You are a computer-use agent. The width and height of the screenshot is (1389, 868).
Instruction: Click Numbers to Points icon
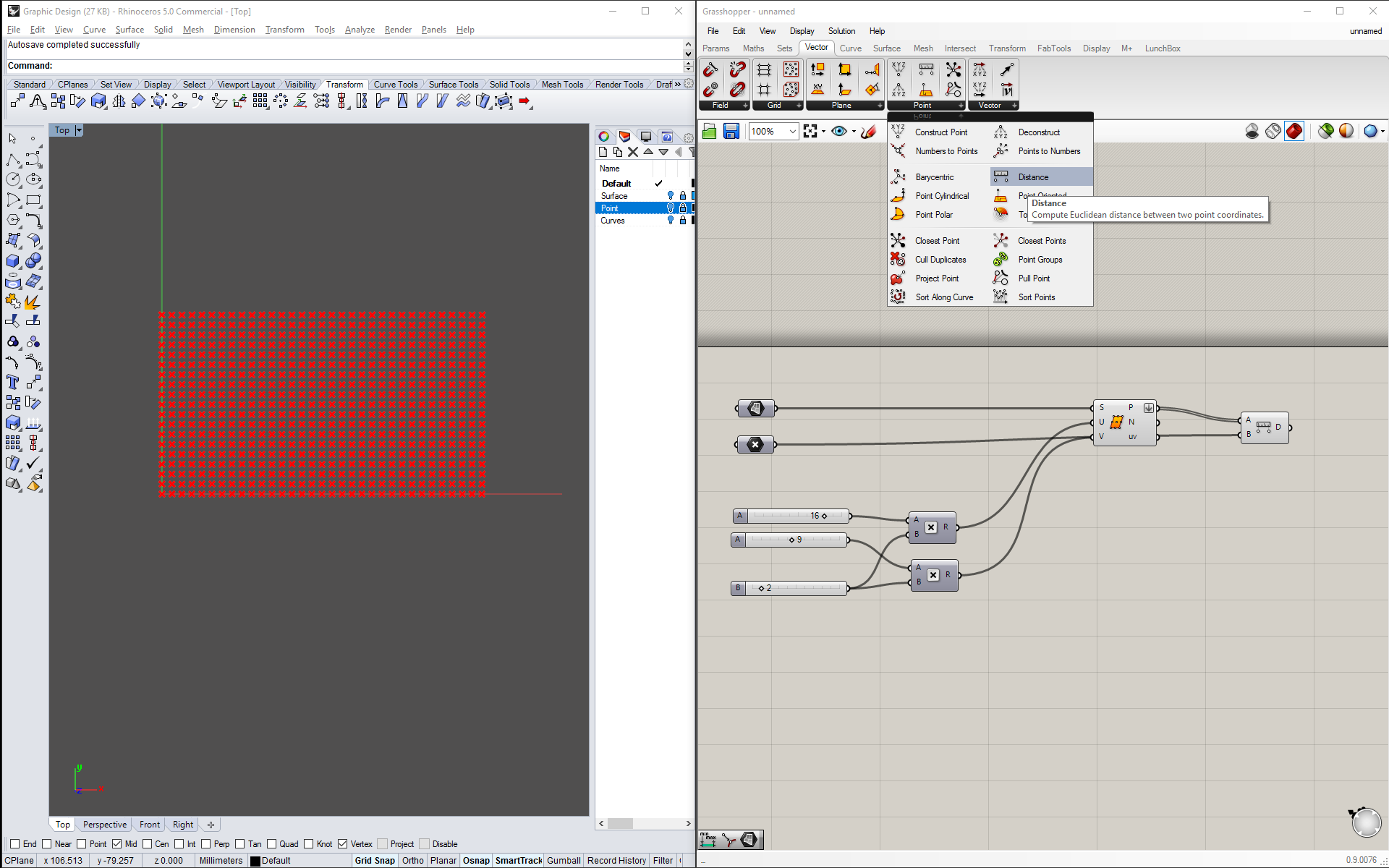point(898,151)
